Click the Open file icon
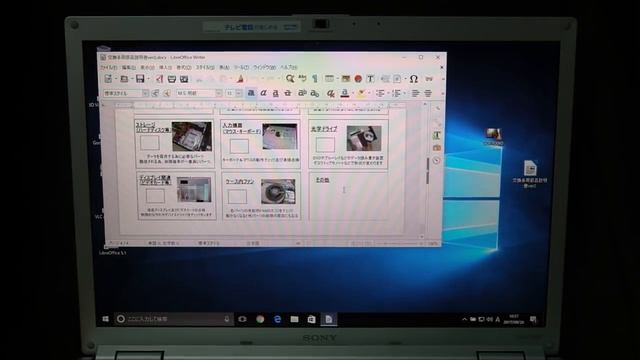 pyautogui.click(x=124, y=79)
